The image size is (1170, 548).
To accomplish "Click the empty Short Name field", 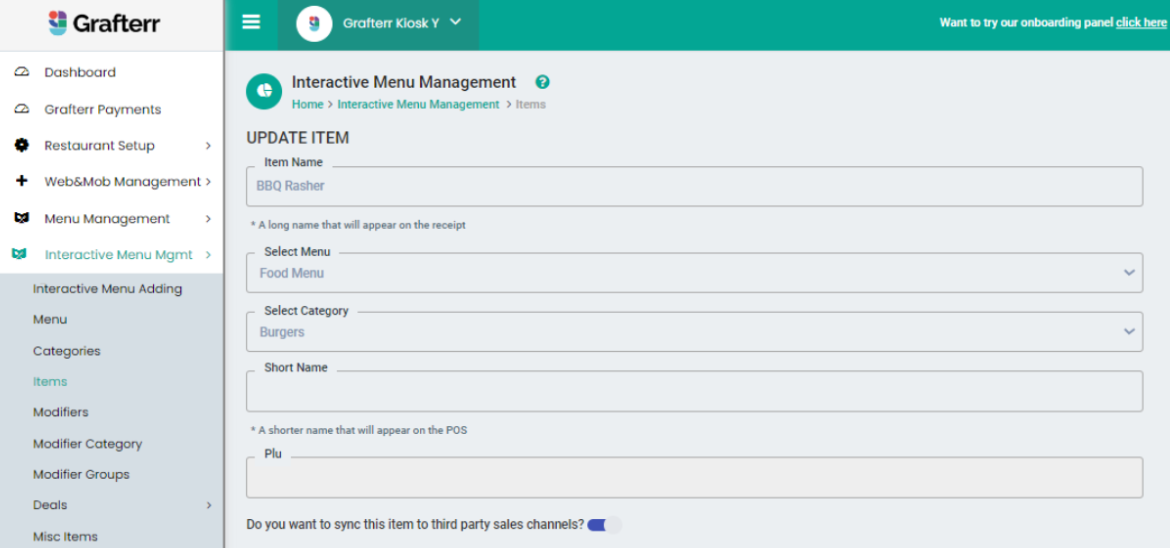I will pyautogui.click(x=694, y=390).
